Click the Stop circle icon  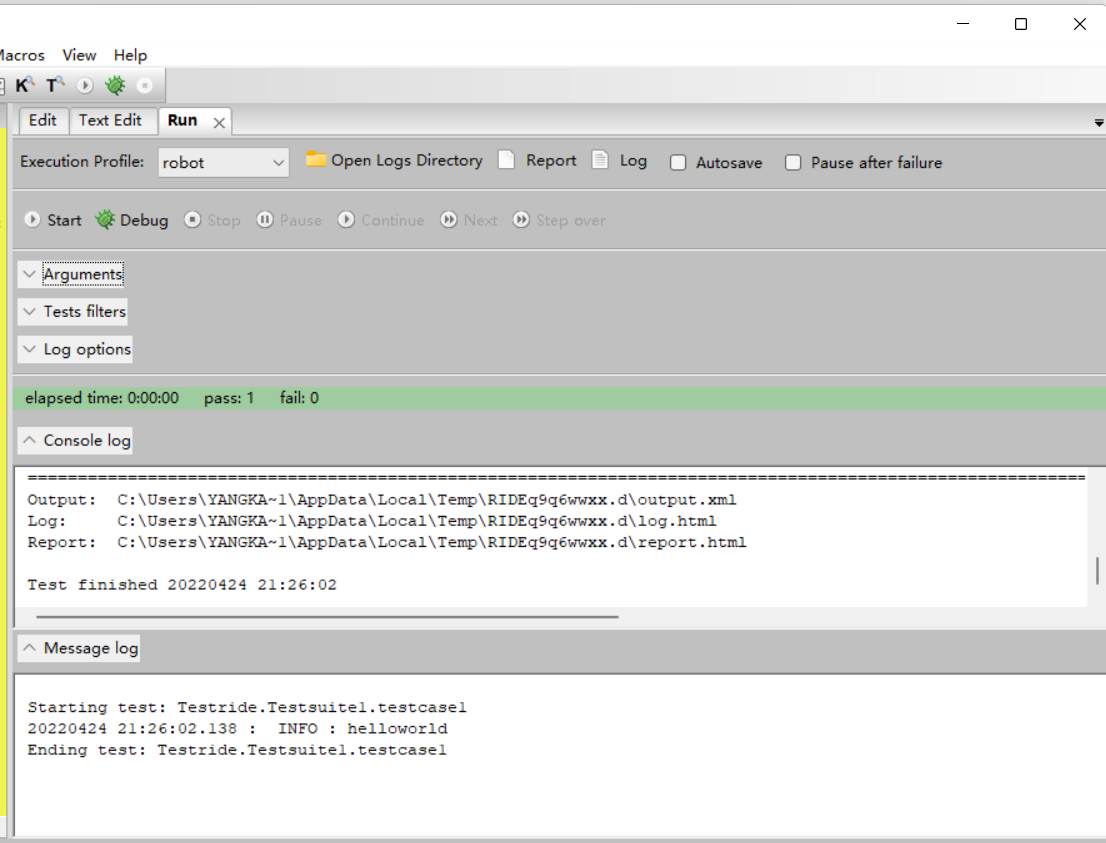(x=192, y=219)
